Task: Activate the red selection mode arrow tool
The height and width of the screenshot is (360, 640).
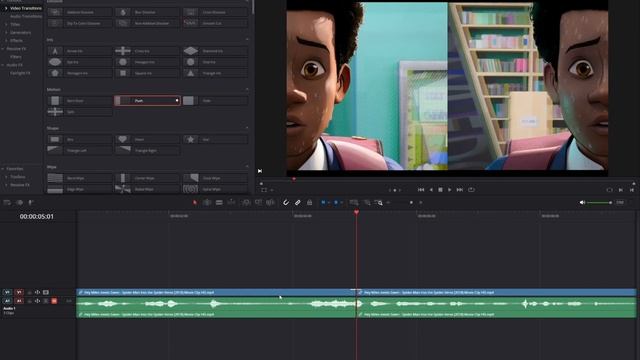Action: [x=195, y=202]
